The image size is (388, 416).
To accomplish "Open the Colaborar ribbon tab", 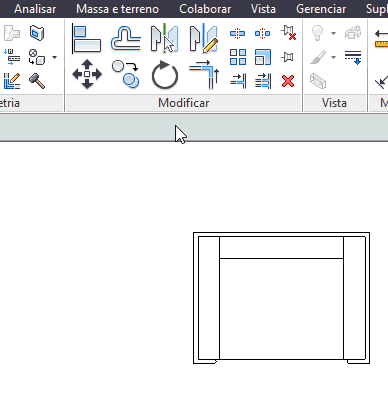I will [205, 9].
